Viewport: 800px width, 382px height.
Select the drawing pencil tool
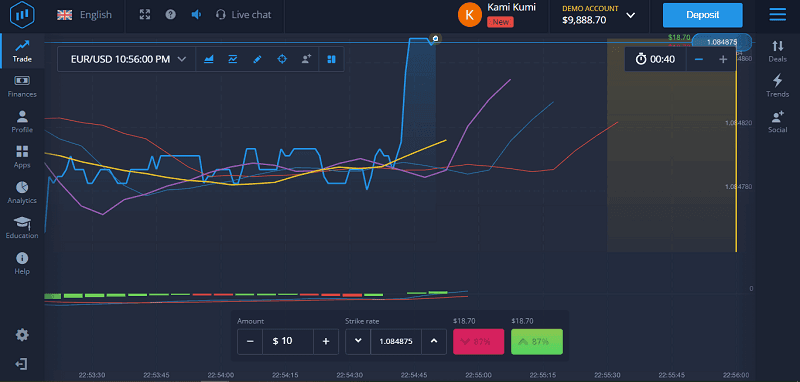pos(257,59)
